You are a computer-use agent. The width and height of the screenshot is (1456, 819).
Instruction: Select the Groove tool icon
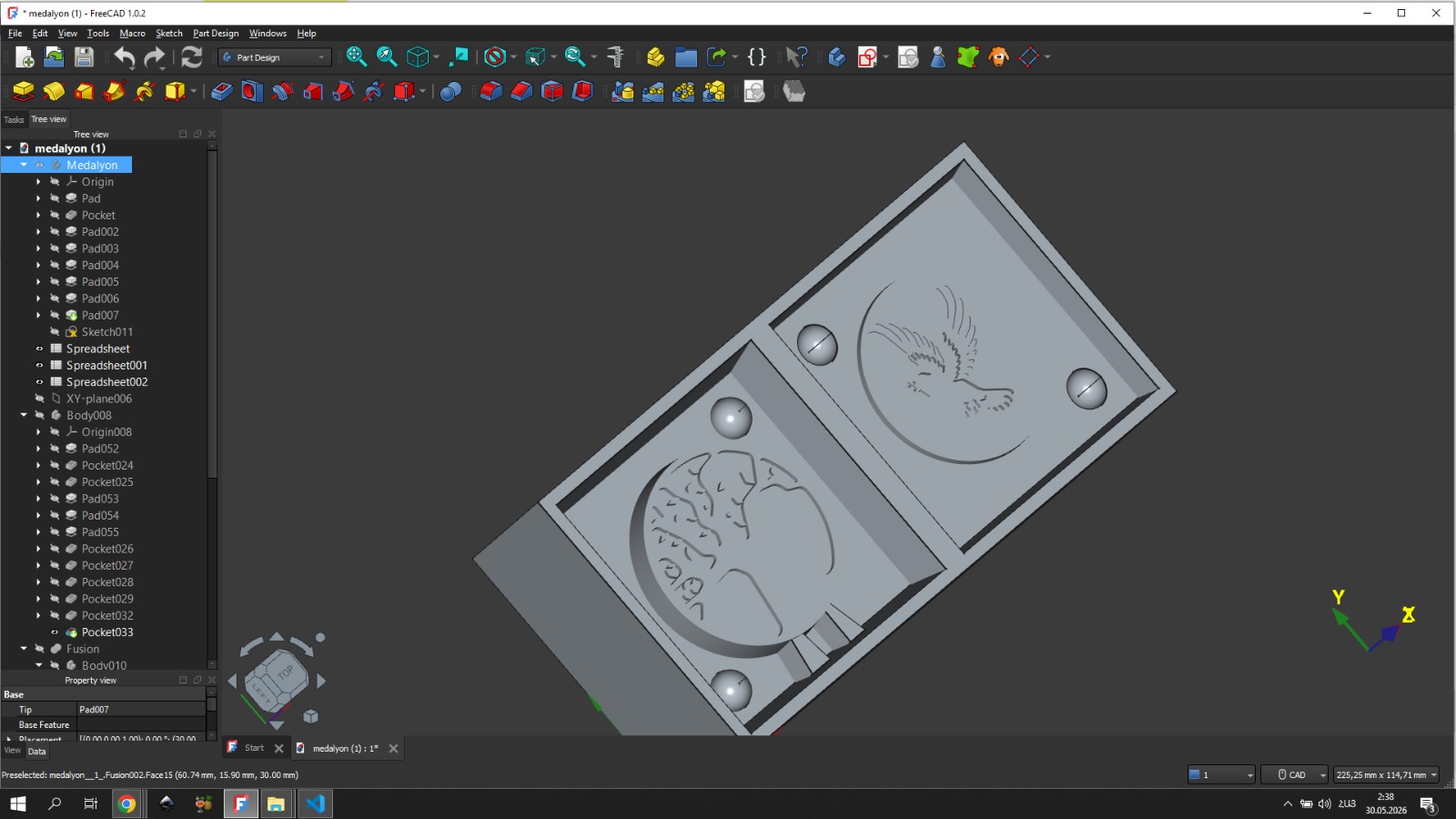tap(282, 91)
